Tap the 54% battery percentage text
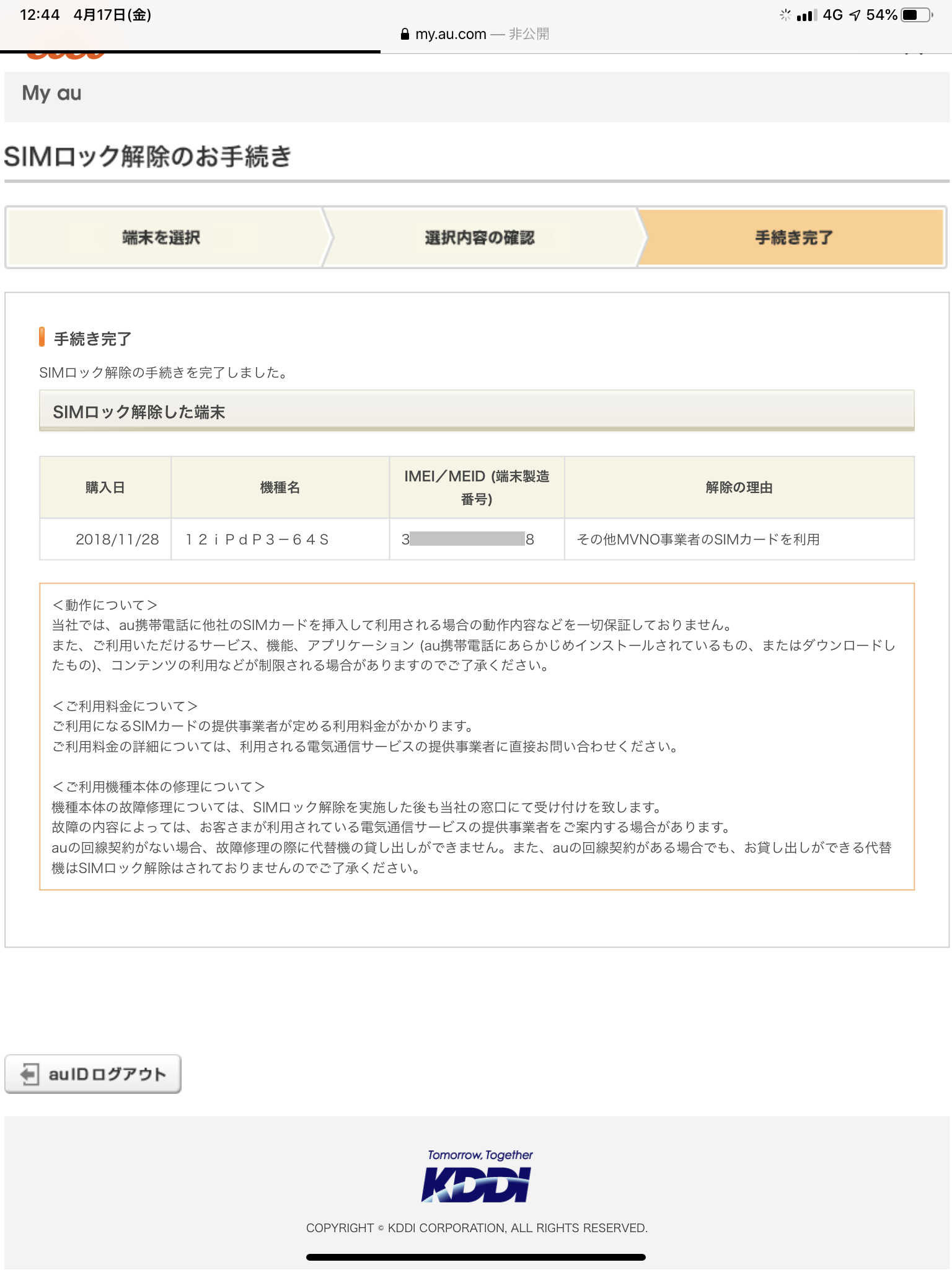Viewport: 952px width, 1270px height. (882, 15)
